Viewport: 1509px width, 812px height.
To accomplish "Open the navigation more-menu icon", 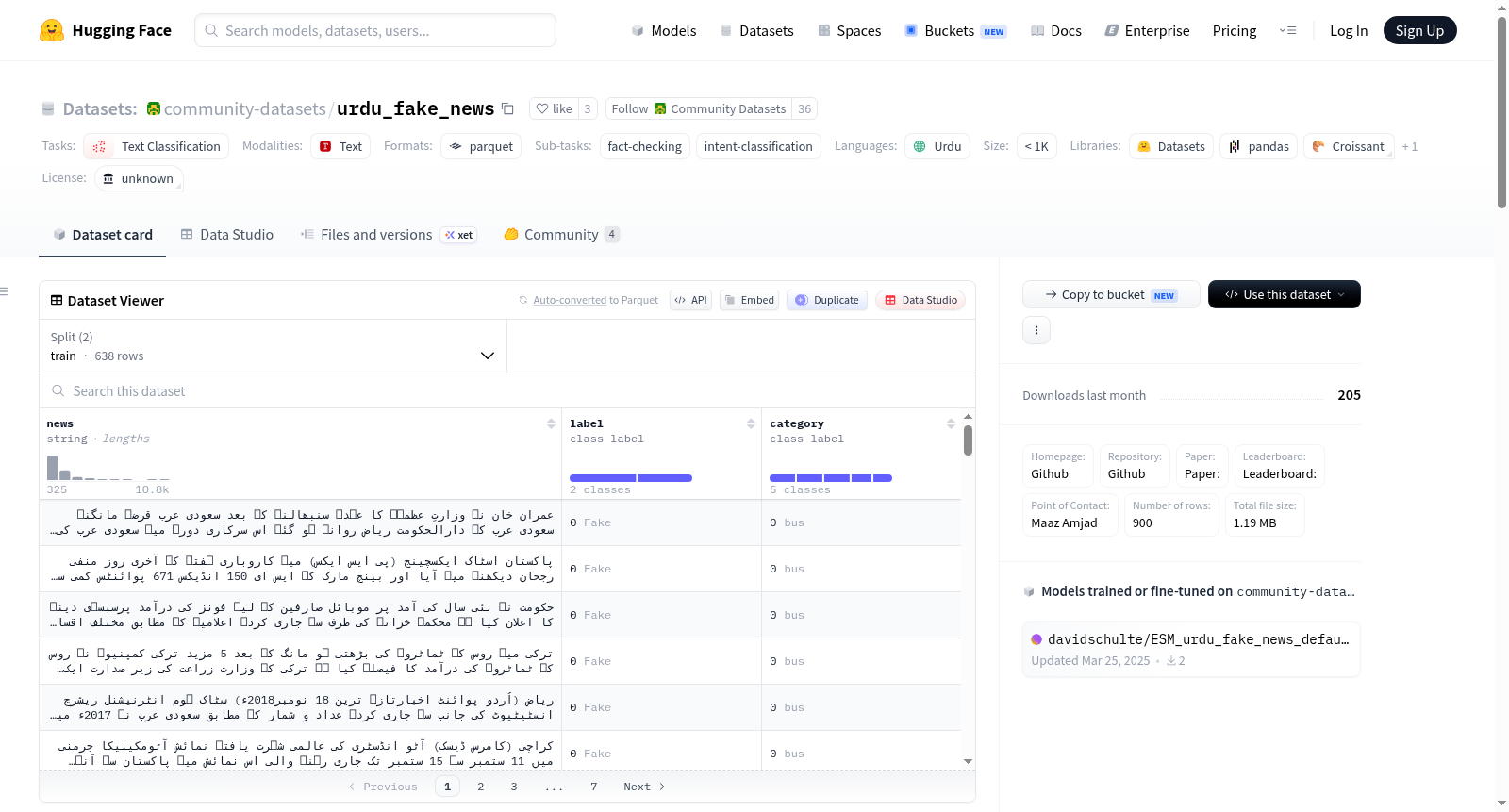I will 1287,30.
